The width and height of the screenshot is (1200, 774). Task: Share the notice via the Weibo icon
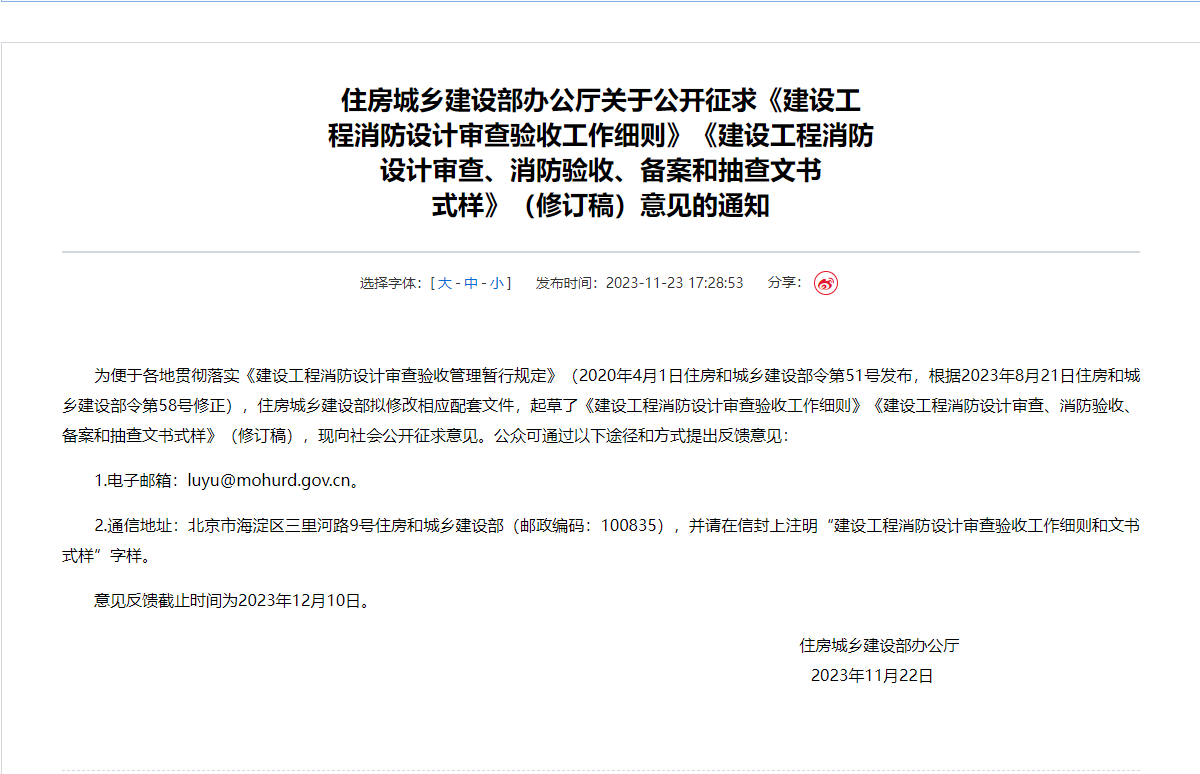pyautogui.click(x=825, y=283)
